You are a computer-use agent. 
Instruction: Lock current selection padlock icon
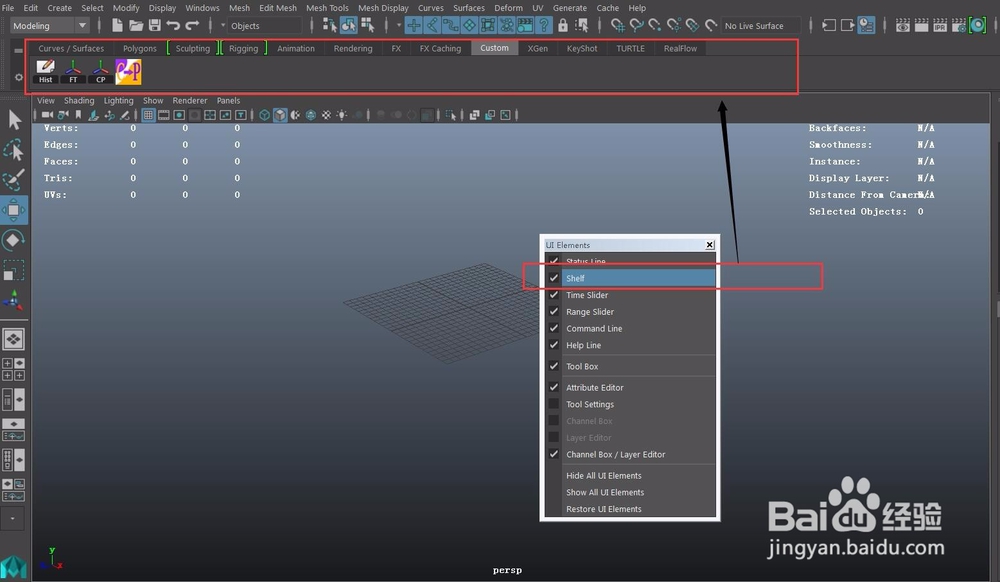562,25
